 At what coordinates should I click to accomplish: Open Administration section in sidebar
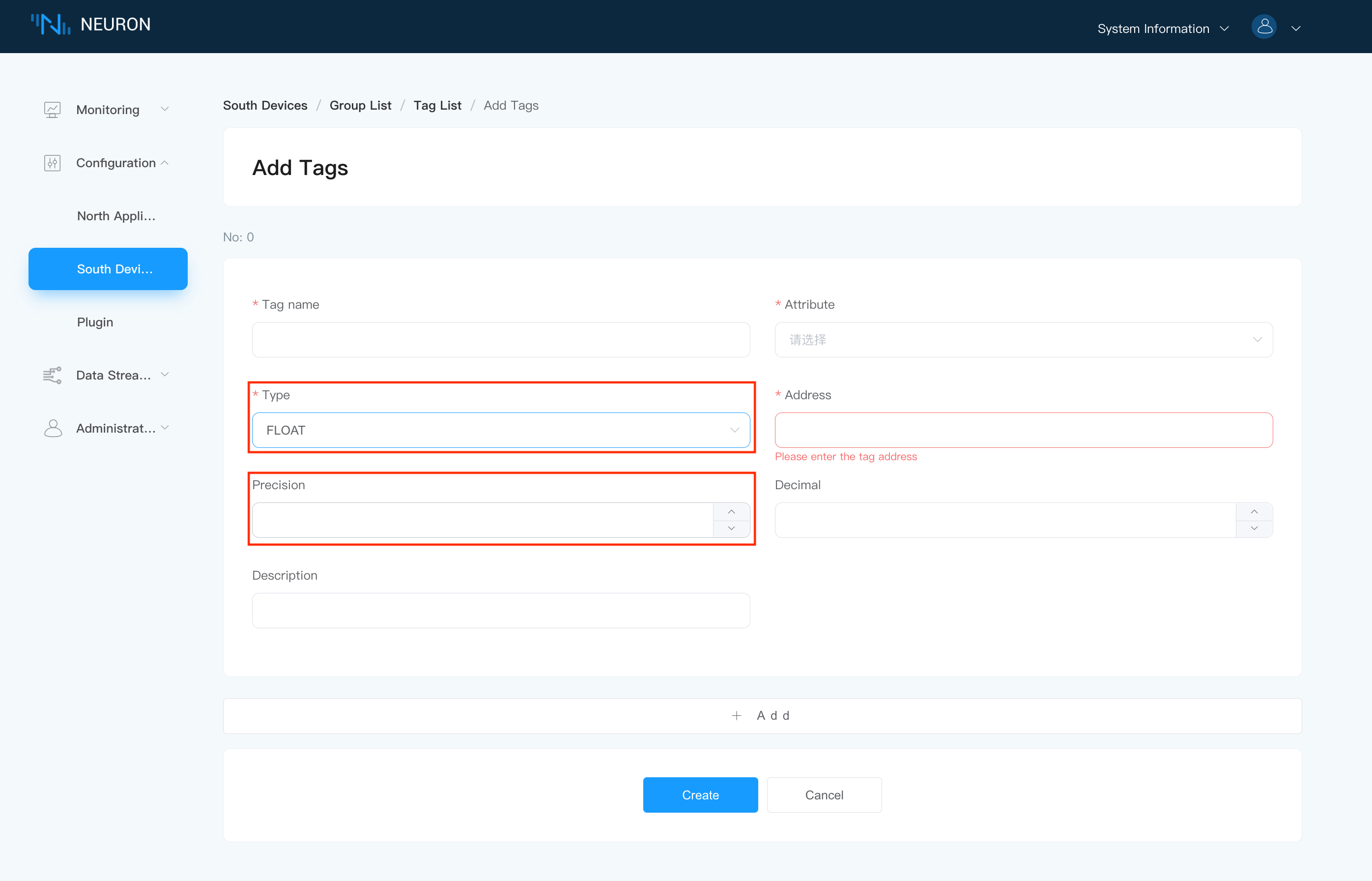tap(109, 428)
